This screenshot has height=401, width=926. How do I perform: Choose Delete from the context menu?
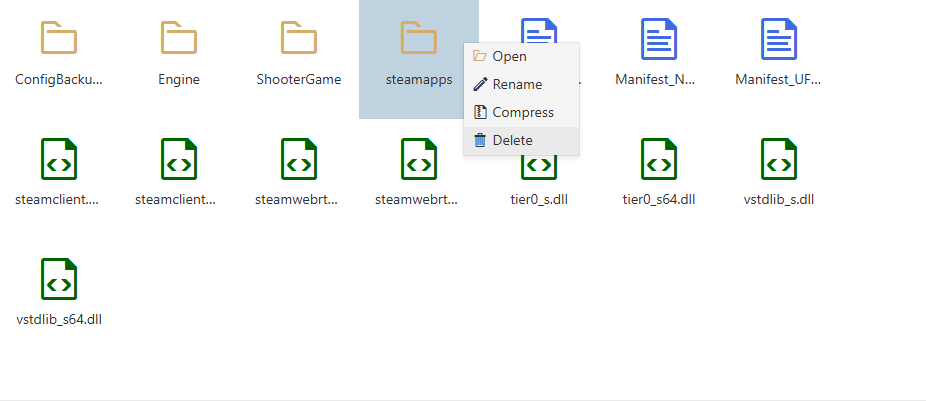[512, 141]
